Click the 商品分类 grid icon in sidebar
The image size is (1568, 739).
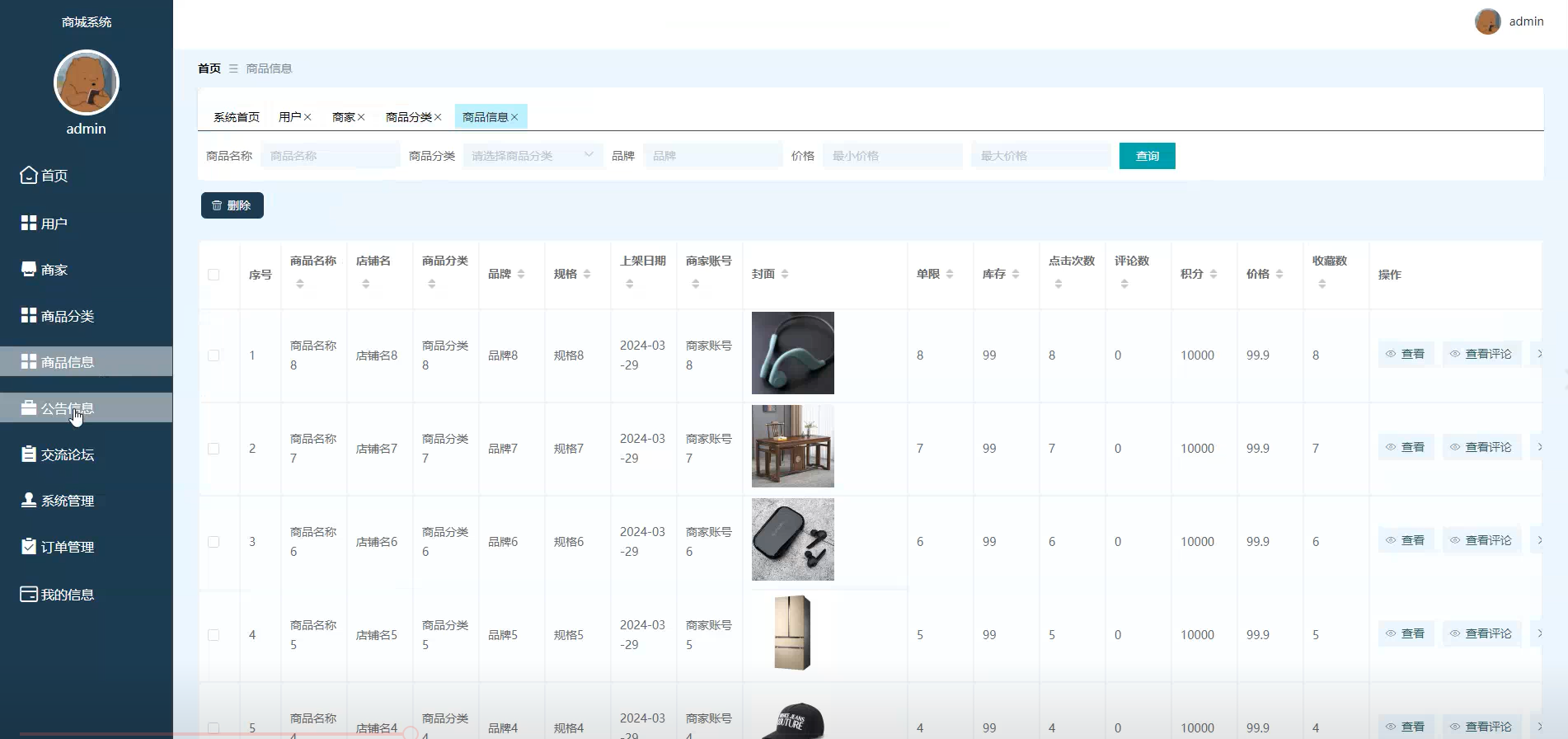point(29,315)
